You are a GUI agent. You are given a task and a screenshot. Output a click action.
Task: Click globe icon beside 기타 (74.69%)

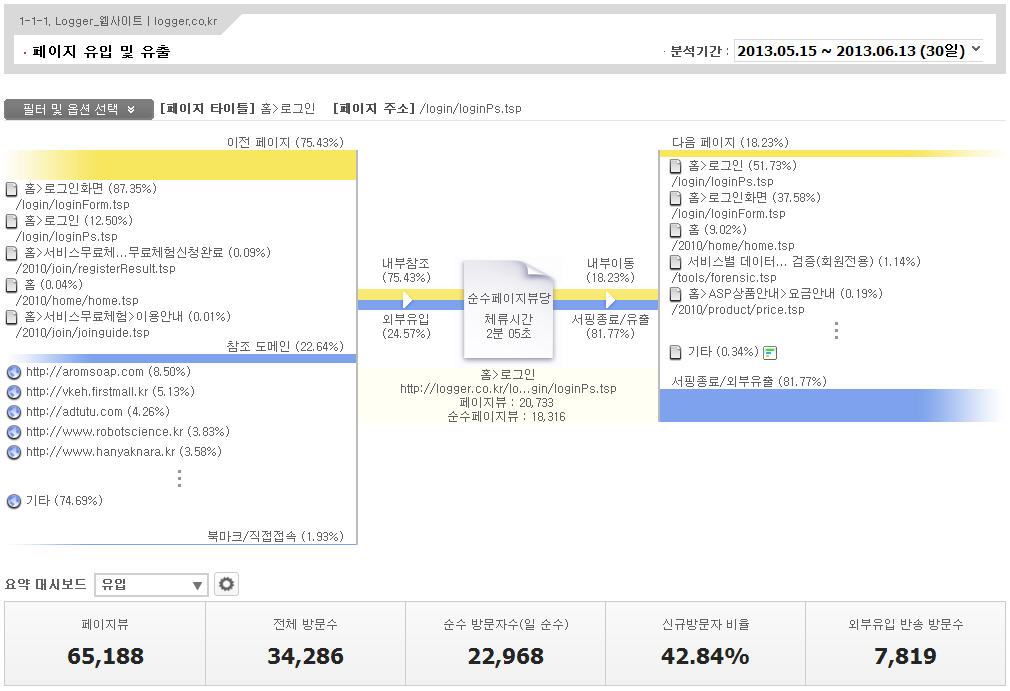click(14, 501)
